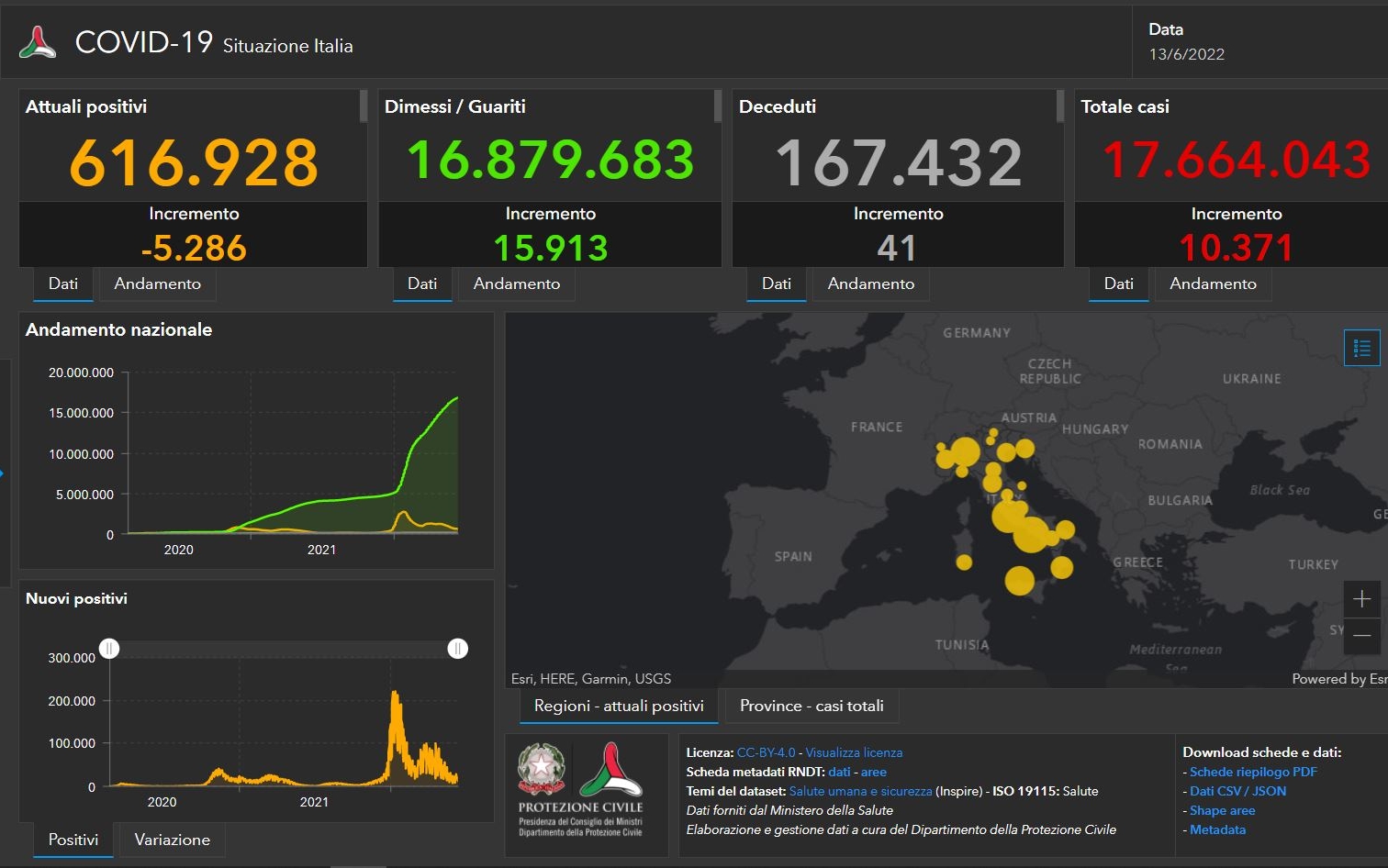Click the COVID-19 Situazione Italia title
Viewport: 1388px width, 868px height.
click(214, 43)
